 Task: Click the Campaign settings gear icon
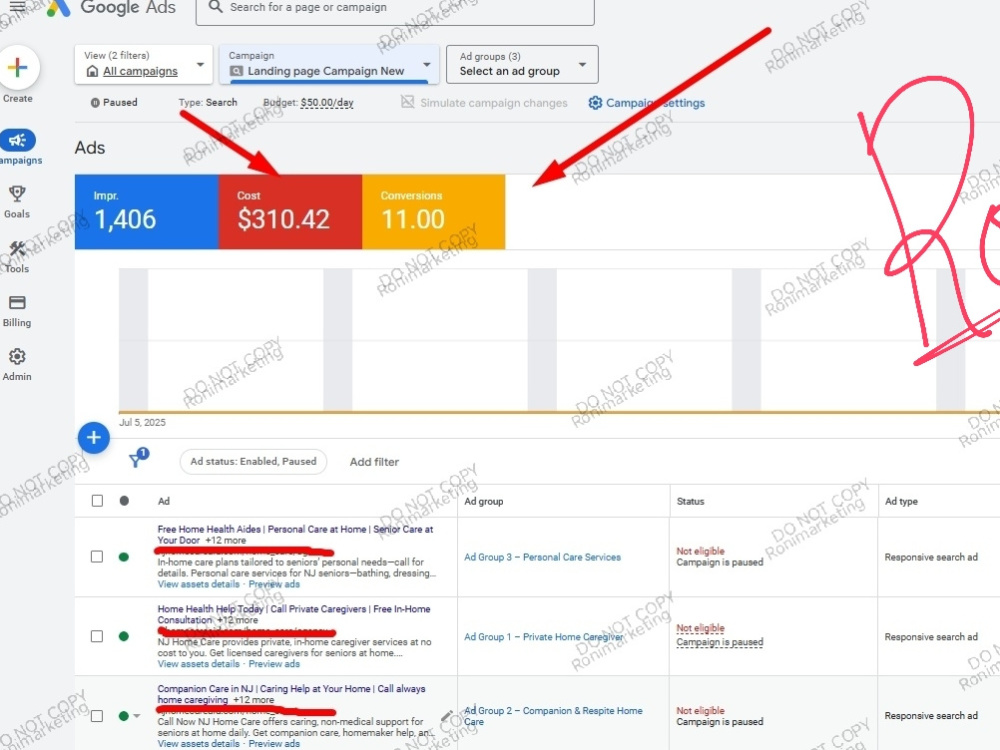point(595,103)
